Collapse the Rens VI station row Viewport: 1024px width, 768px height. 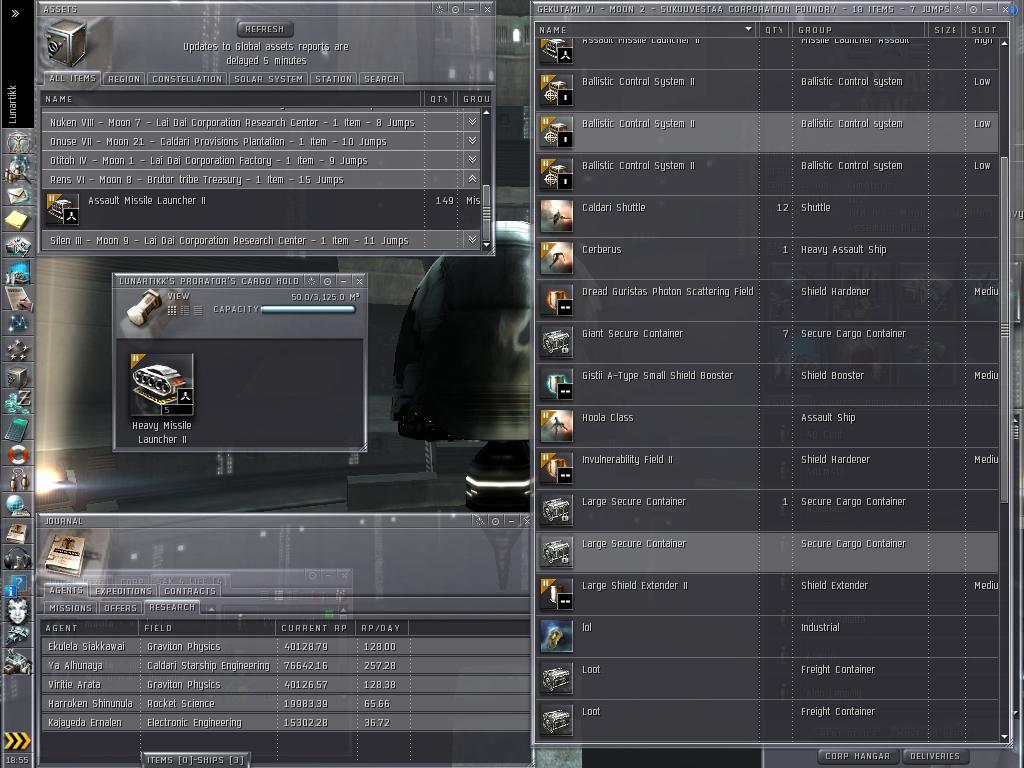coord(472,178)
